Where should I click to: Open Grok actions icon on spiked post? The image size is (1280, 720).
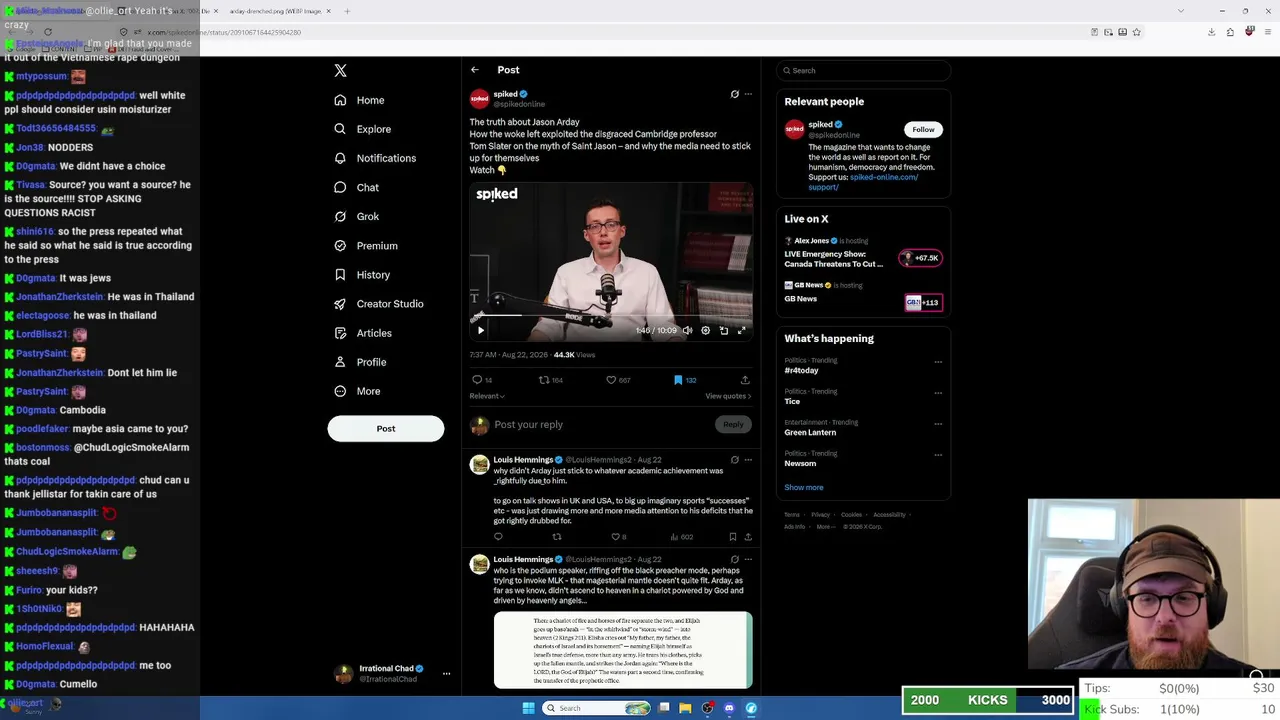tap(735, 94)
